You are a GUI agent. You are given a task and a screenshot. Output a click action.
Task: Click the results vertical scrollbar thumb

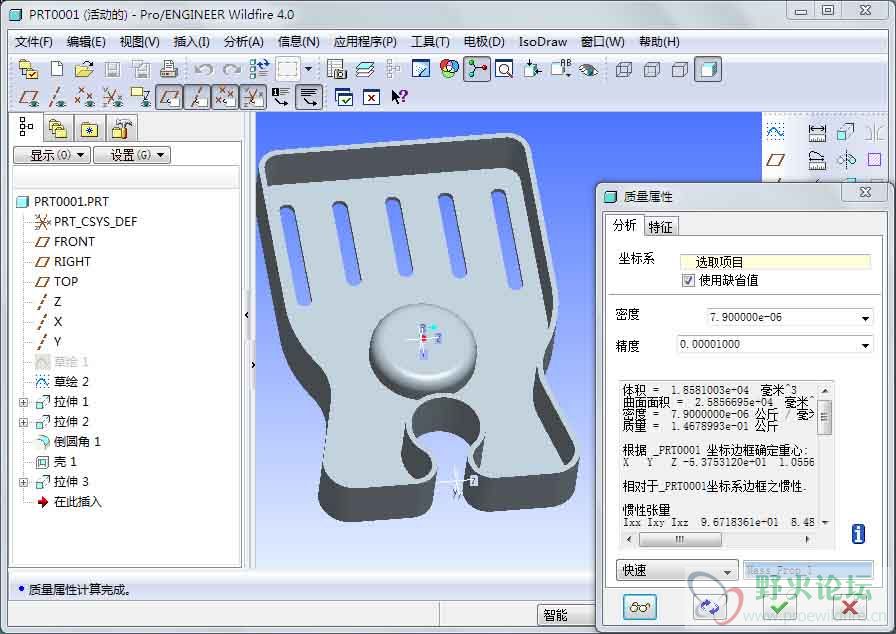click(824, 417)
